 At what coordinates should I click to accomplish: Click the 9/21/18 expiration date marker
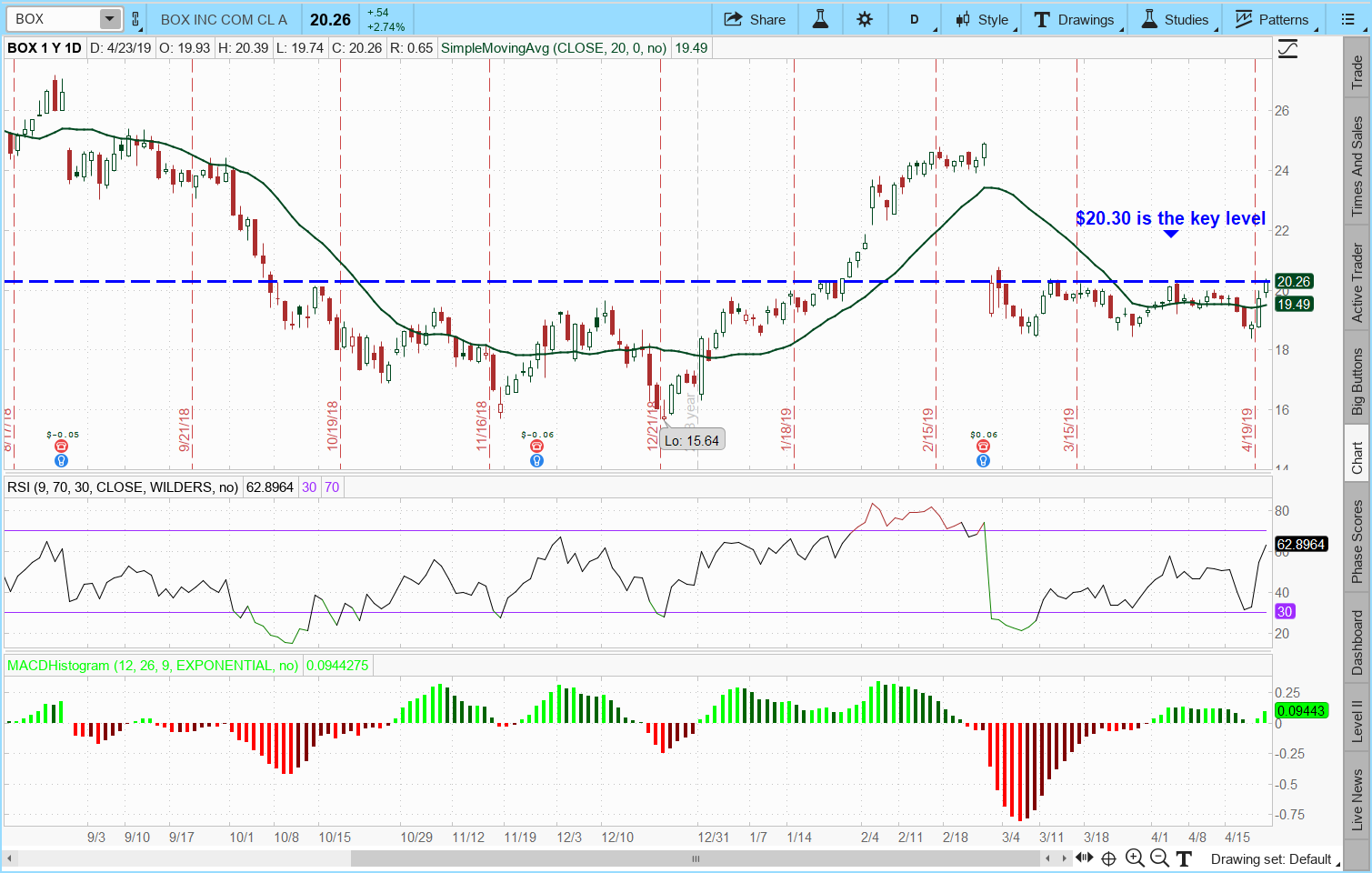tap(185, 430)
